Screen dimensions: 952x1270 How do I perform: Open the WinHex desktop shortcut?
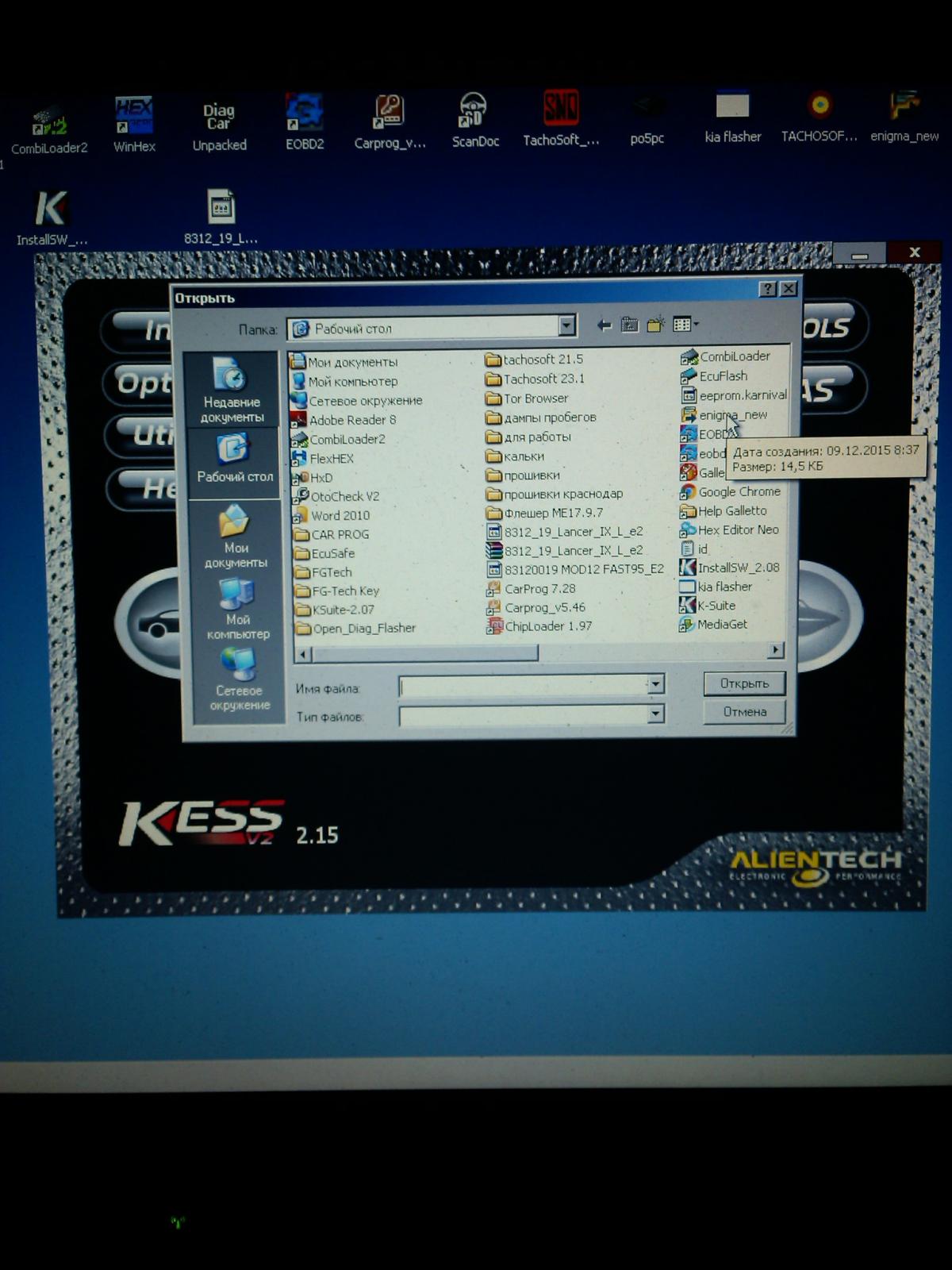134,125
